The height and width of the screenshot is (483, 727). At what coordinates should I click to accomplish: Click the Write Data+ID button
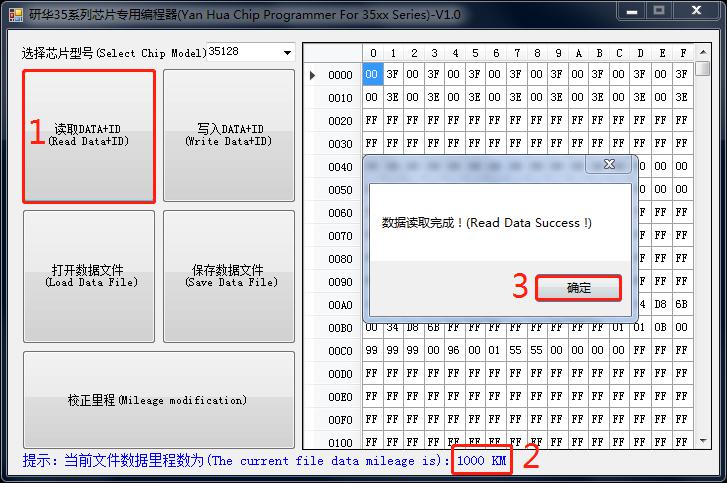229,135
